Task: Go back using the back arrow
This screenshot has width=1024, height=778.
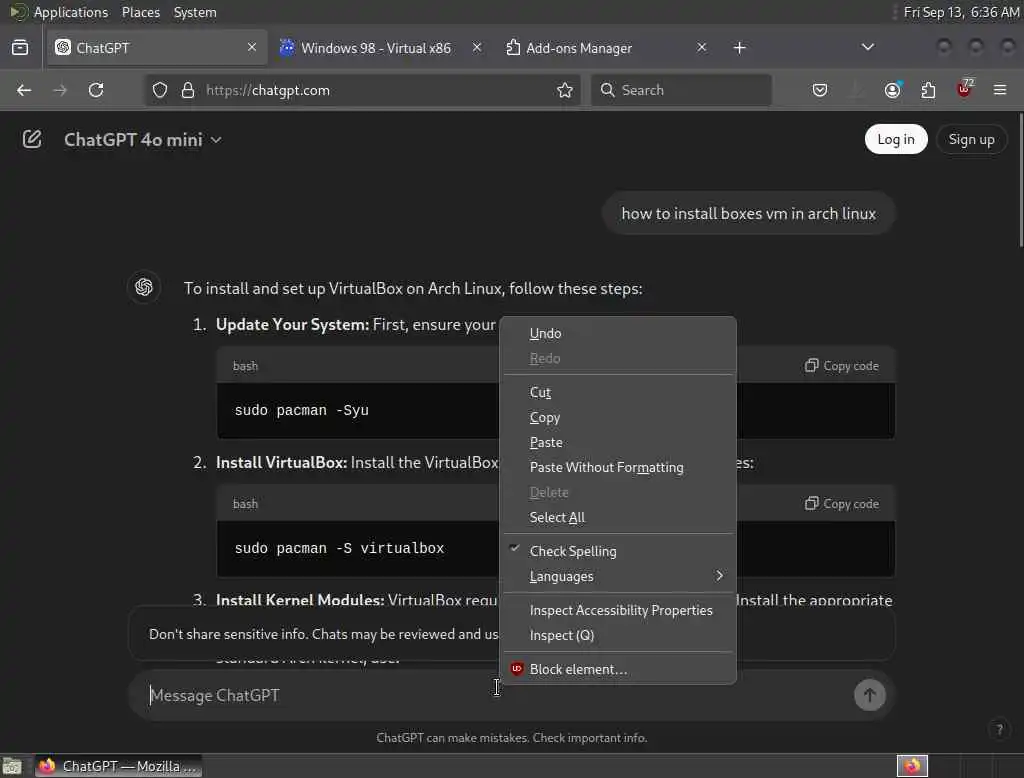Action: 24,90
